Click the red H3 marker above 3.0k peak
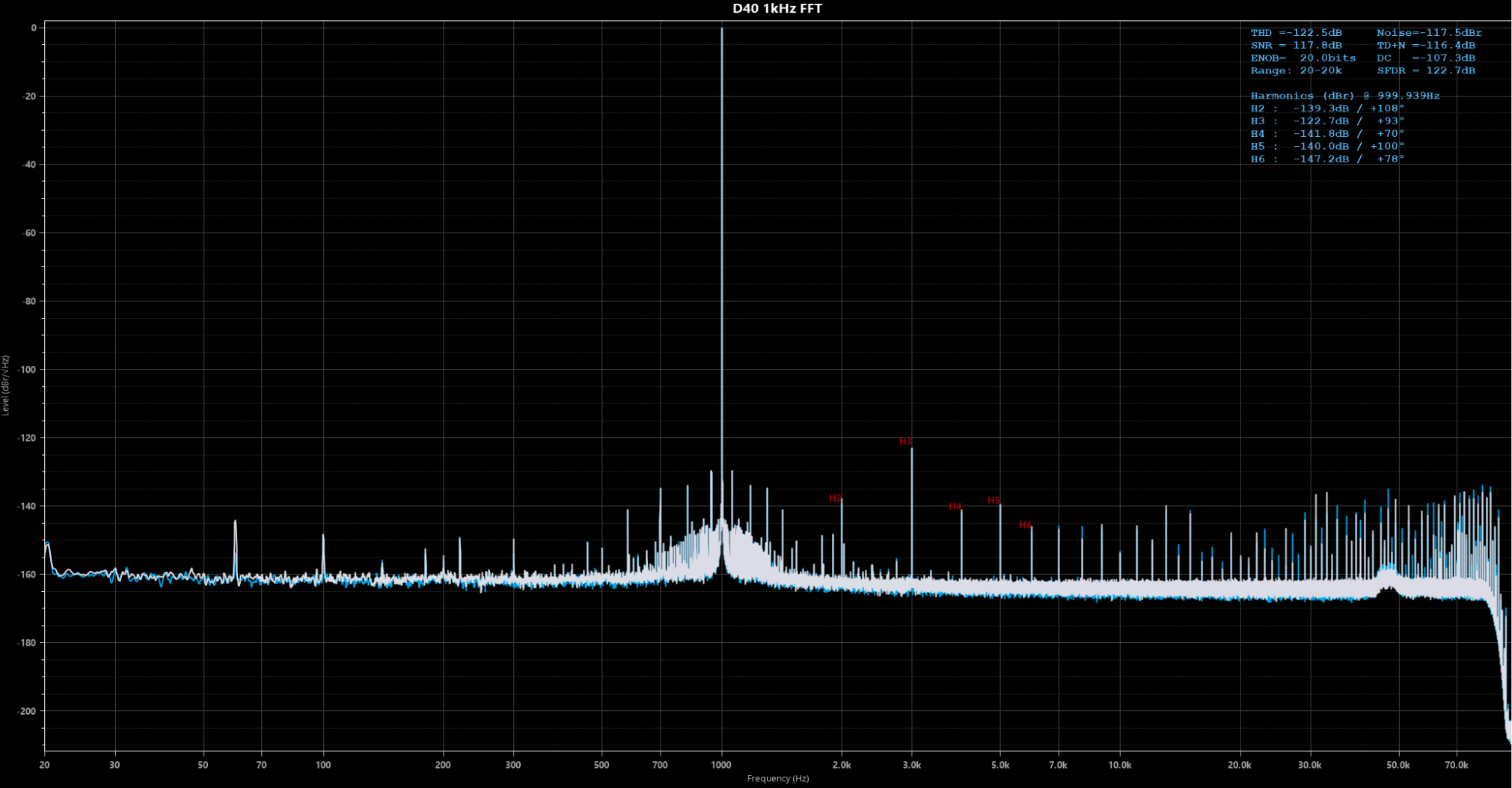Viewport: 1512px width, 788px height. [x=905, y=442]
